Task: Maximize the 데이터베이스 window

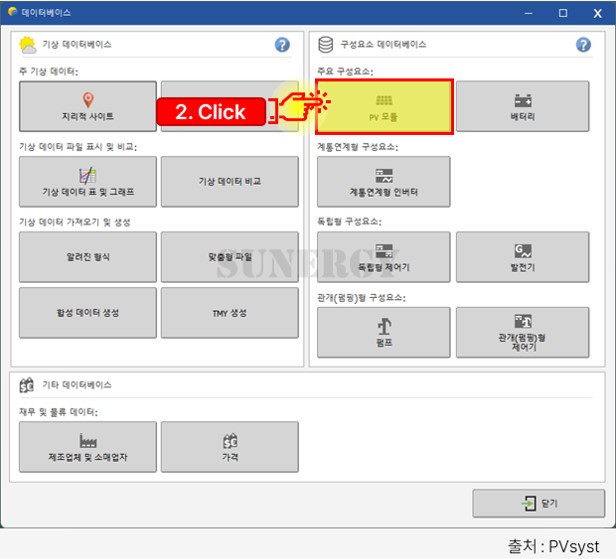Action: 563,13
